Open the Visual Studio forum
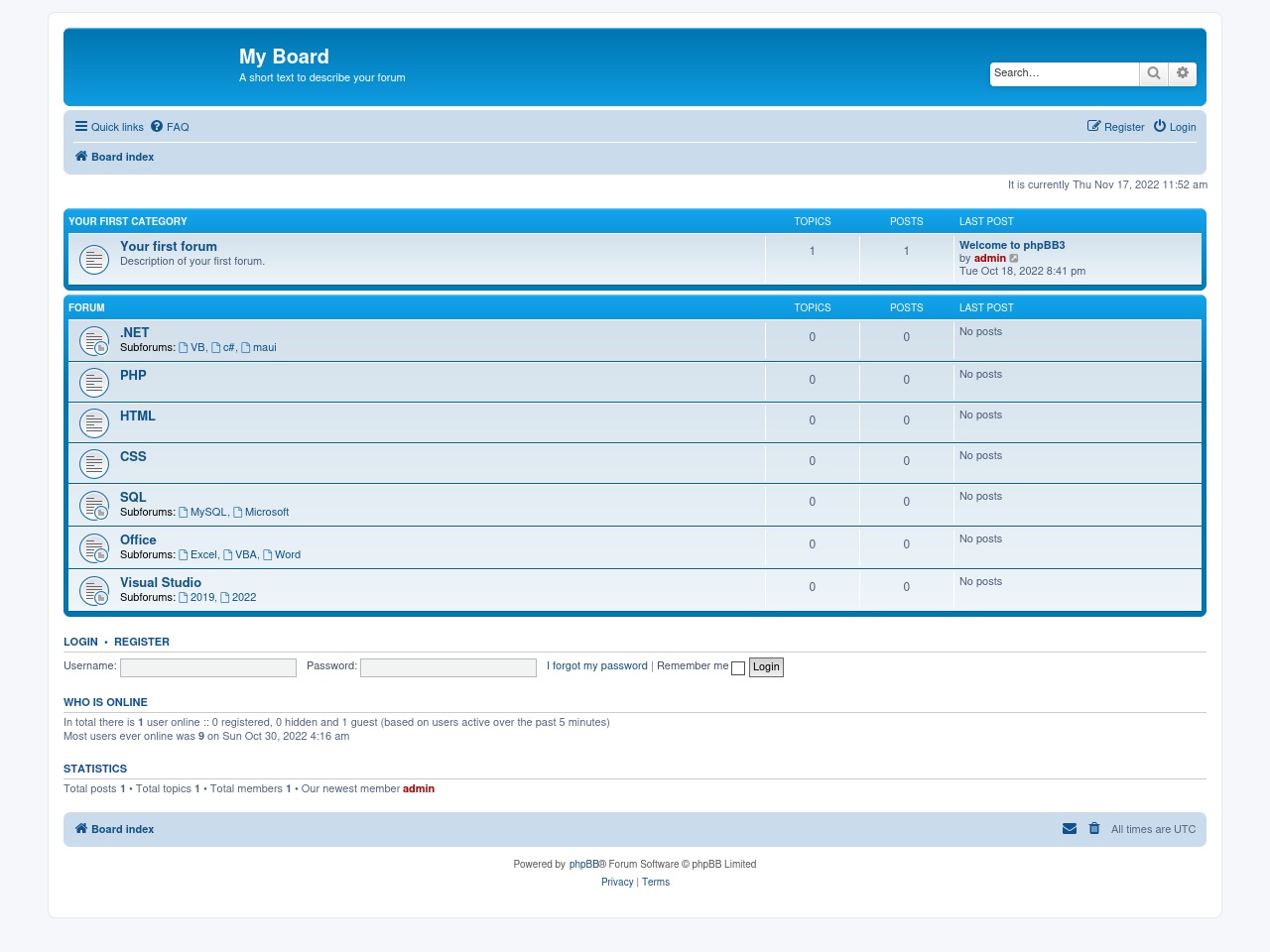 click(161, 582)
